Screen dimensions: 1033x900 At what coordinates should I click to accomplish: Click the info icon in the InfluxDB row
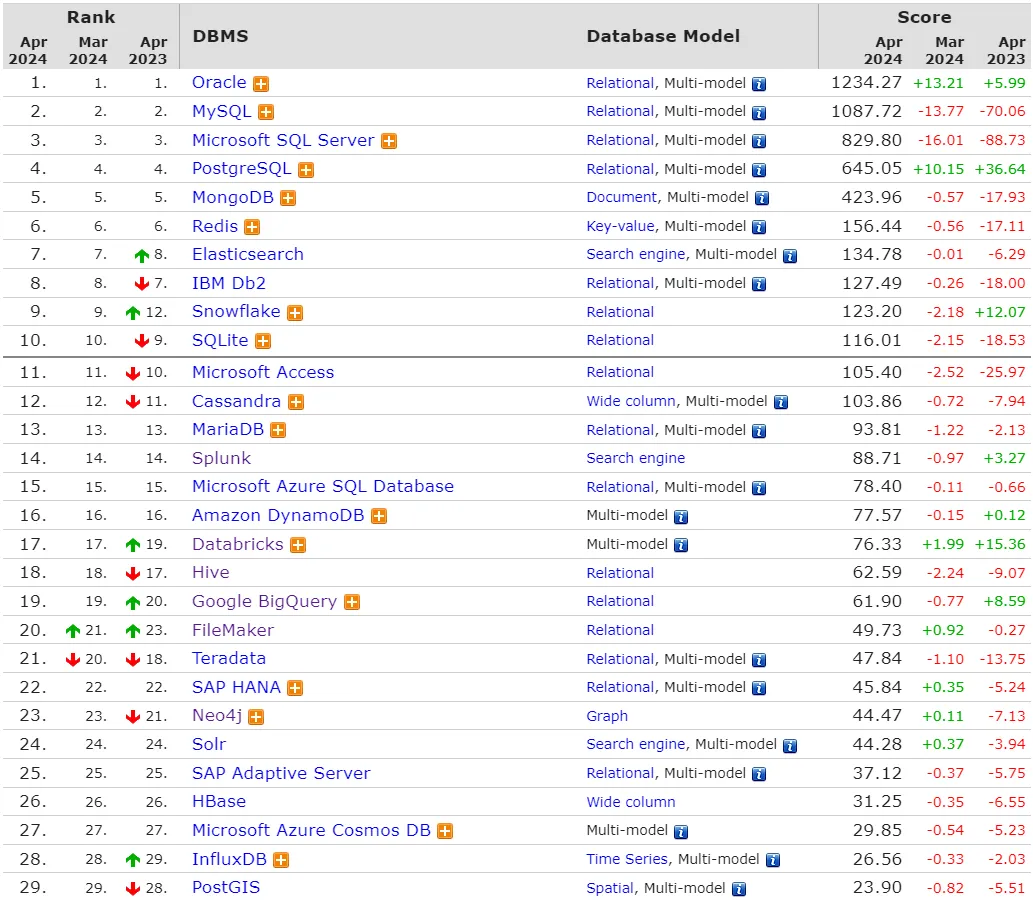(773, 860)
